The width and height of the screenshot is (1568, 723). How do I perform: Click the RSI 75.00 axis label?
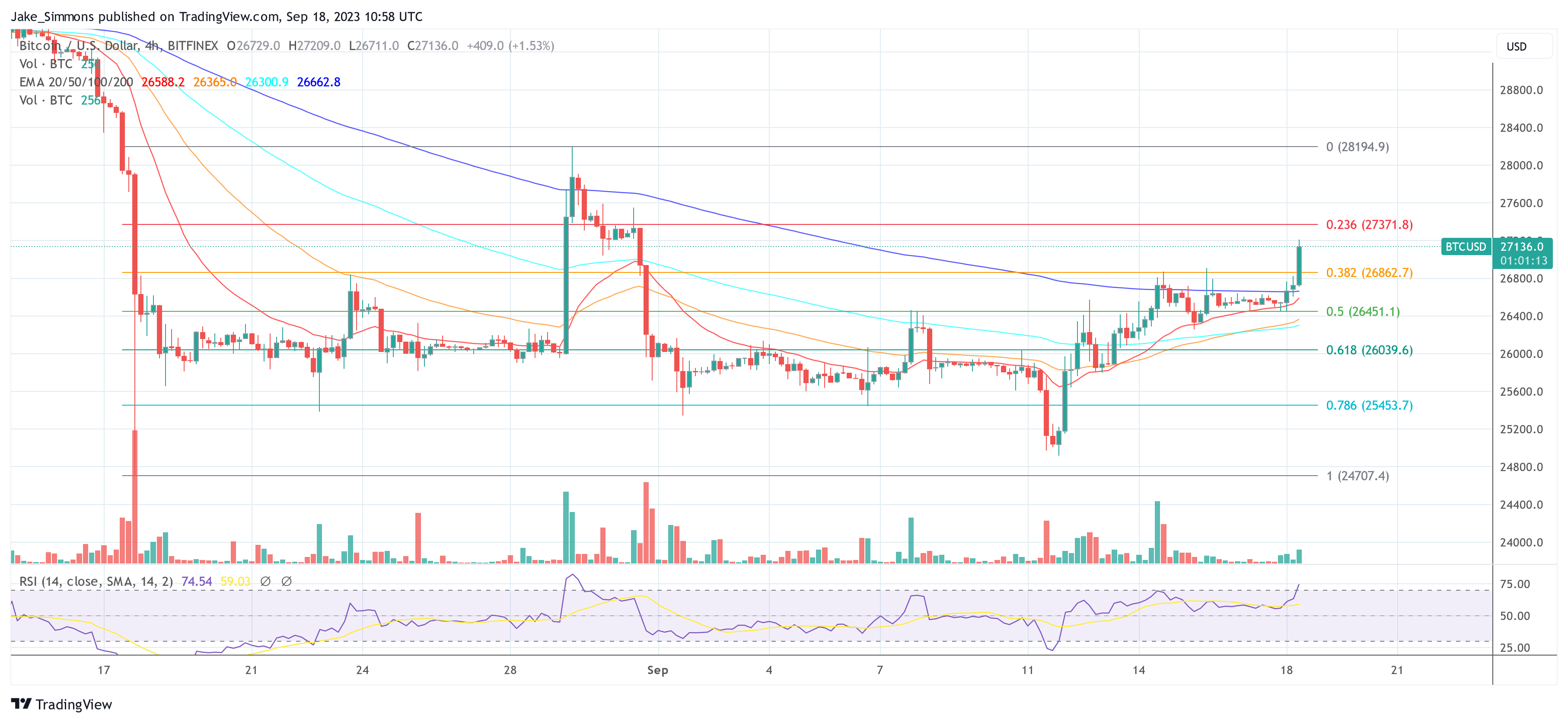pyautogui.click(x=1515, y=585)
